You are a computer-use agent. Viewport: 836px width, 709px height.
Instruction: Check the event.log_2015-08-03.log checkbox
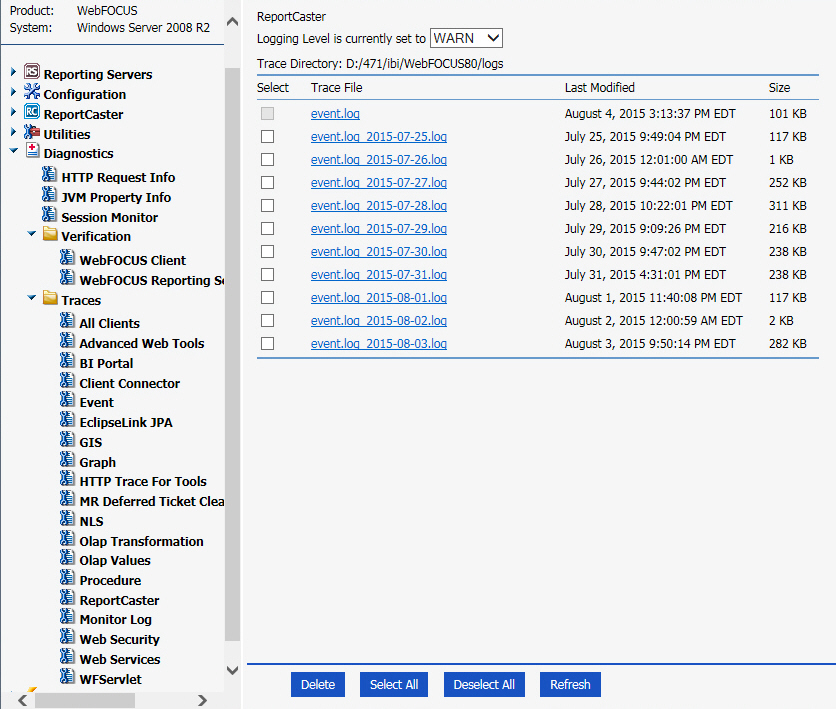[268, 343]
